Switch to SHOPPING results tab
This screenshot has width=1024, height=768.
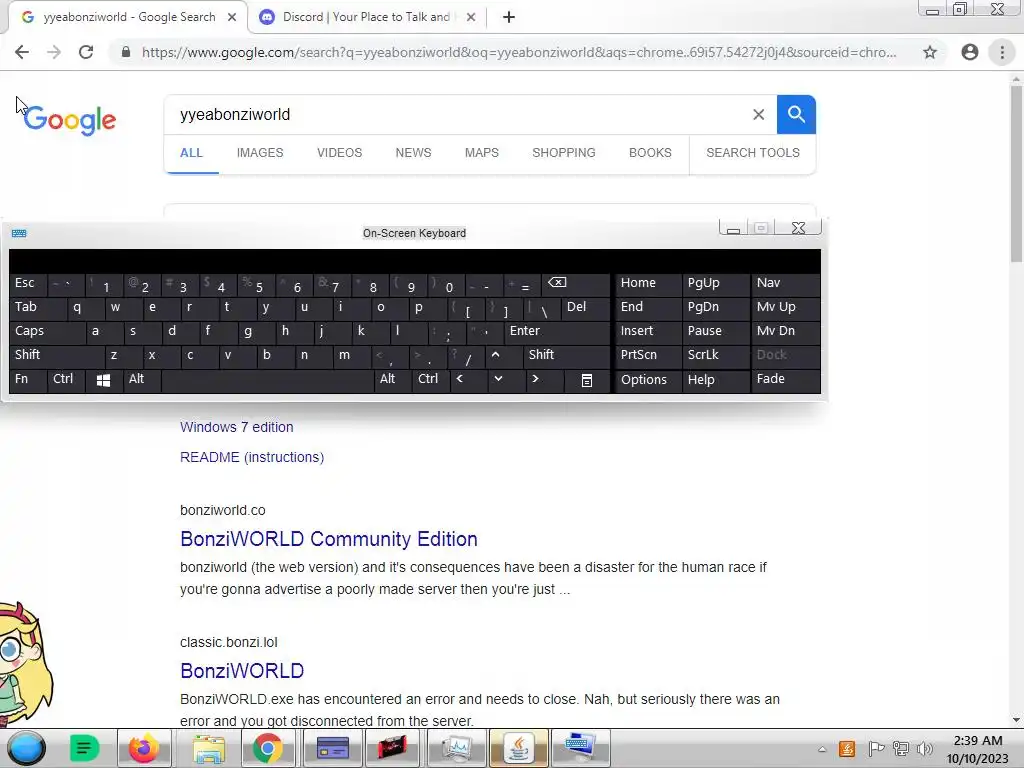click(x=564, y=153)
